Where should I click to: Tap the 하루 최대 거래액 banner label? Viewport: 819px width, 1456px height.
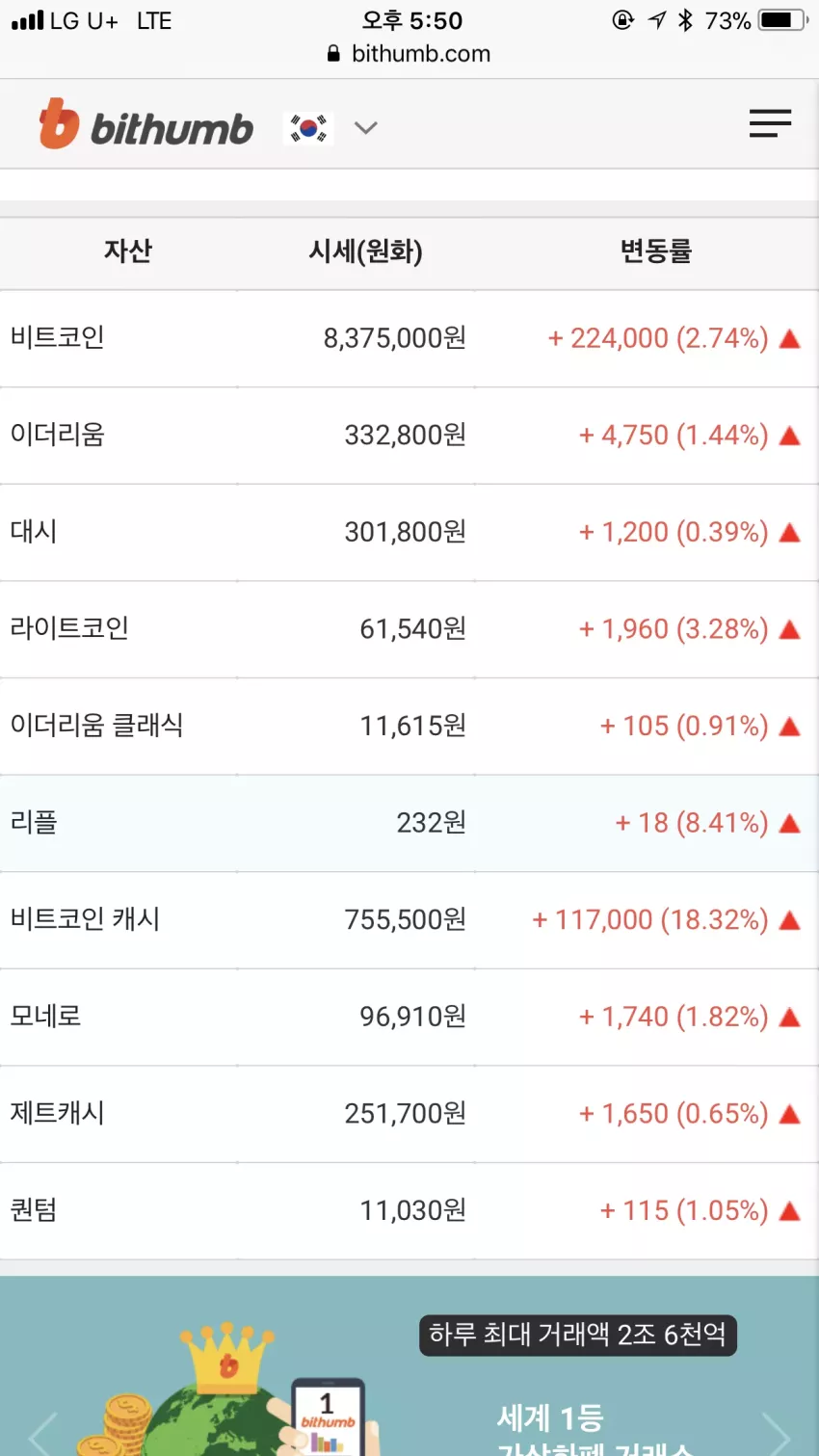578,1335
